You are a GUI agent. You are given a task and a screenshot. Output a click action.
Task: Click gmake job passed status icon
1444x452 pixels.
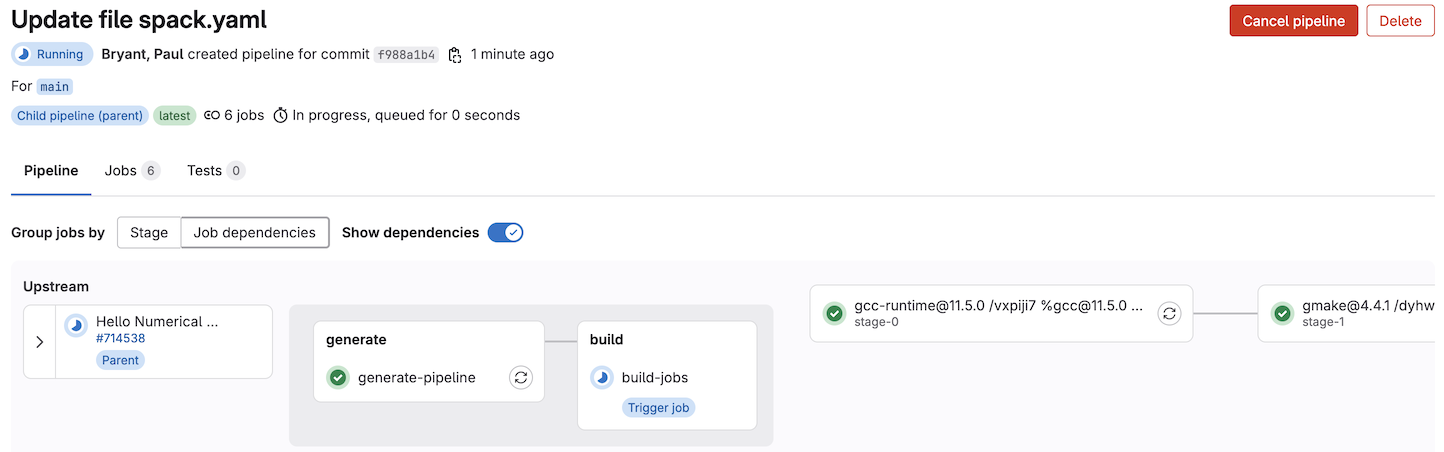[1282, 313]
